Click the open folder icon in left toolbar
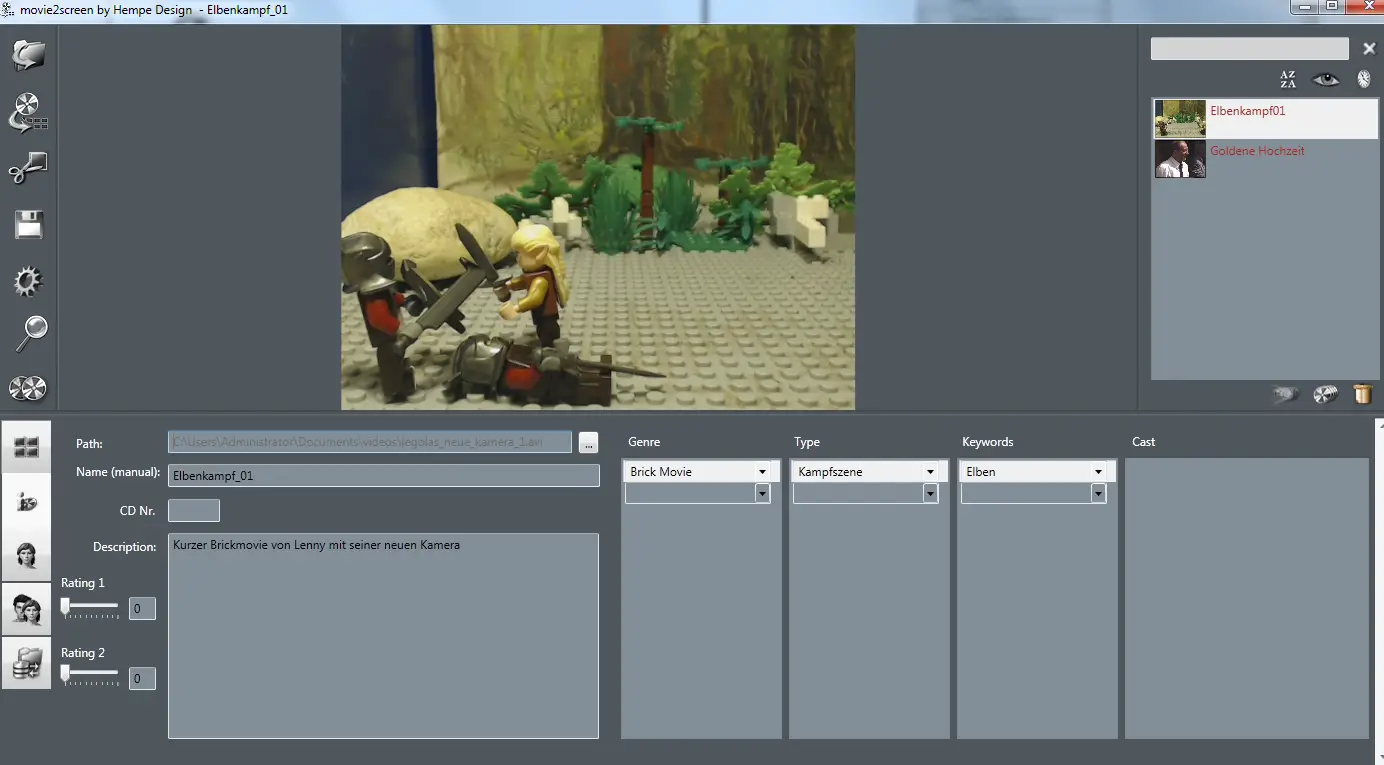The height and width of the screenshot is (765, 1384). tap(29, 54)
